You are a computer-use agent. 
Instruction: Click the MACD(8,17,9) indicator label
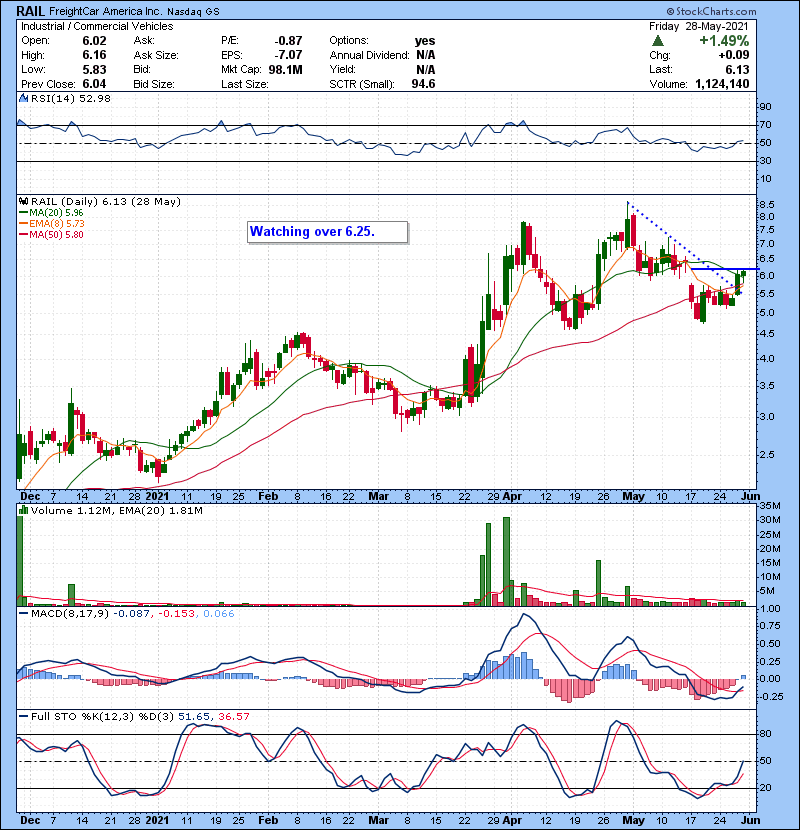coord(70,614)
